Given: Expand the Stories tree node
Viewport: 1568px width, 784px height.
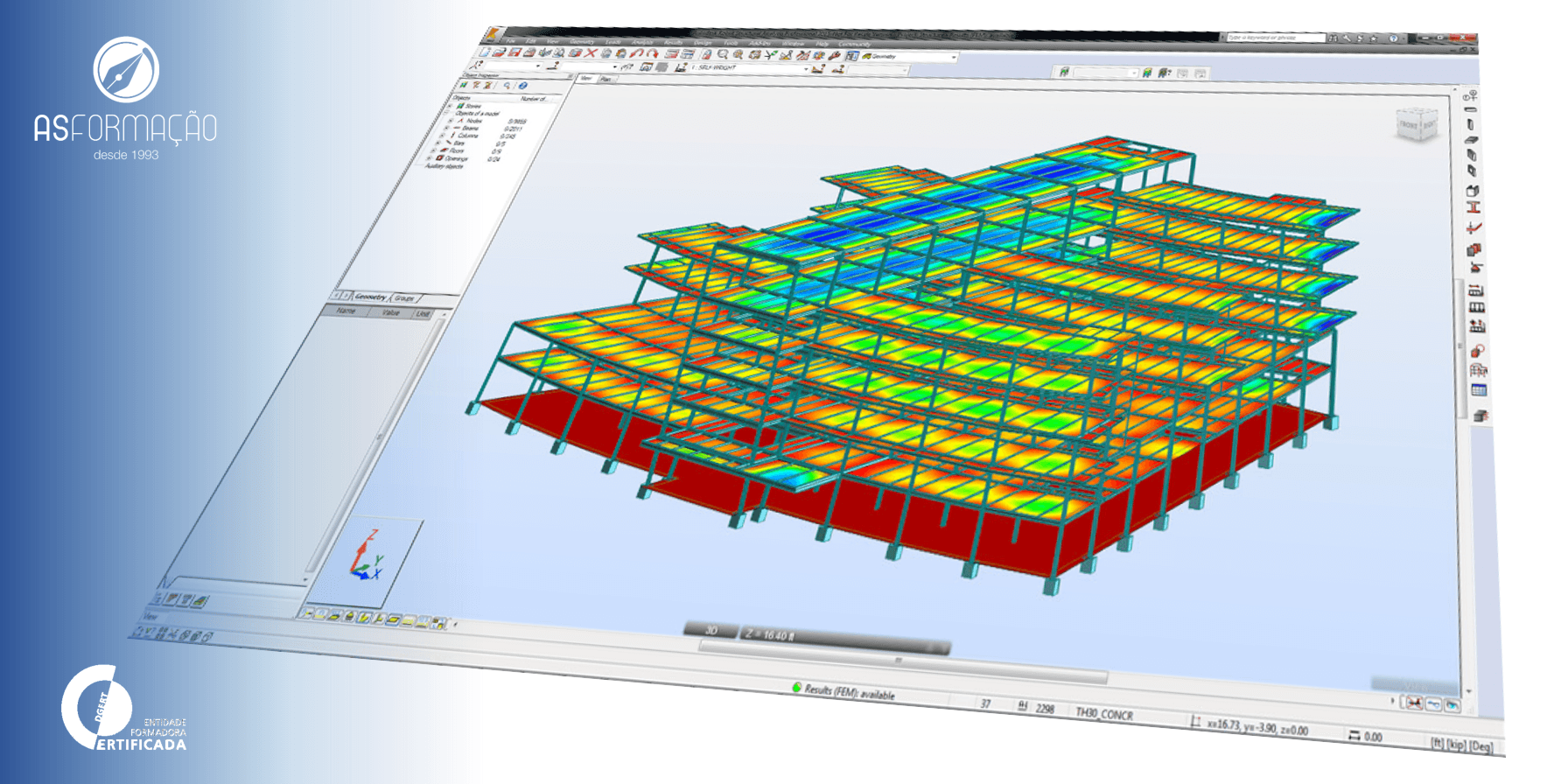Looking at the screenshot, I should tap(451, 105).
